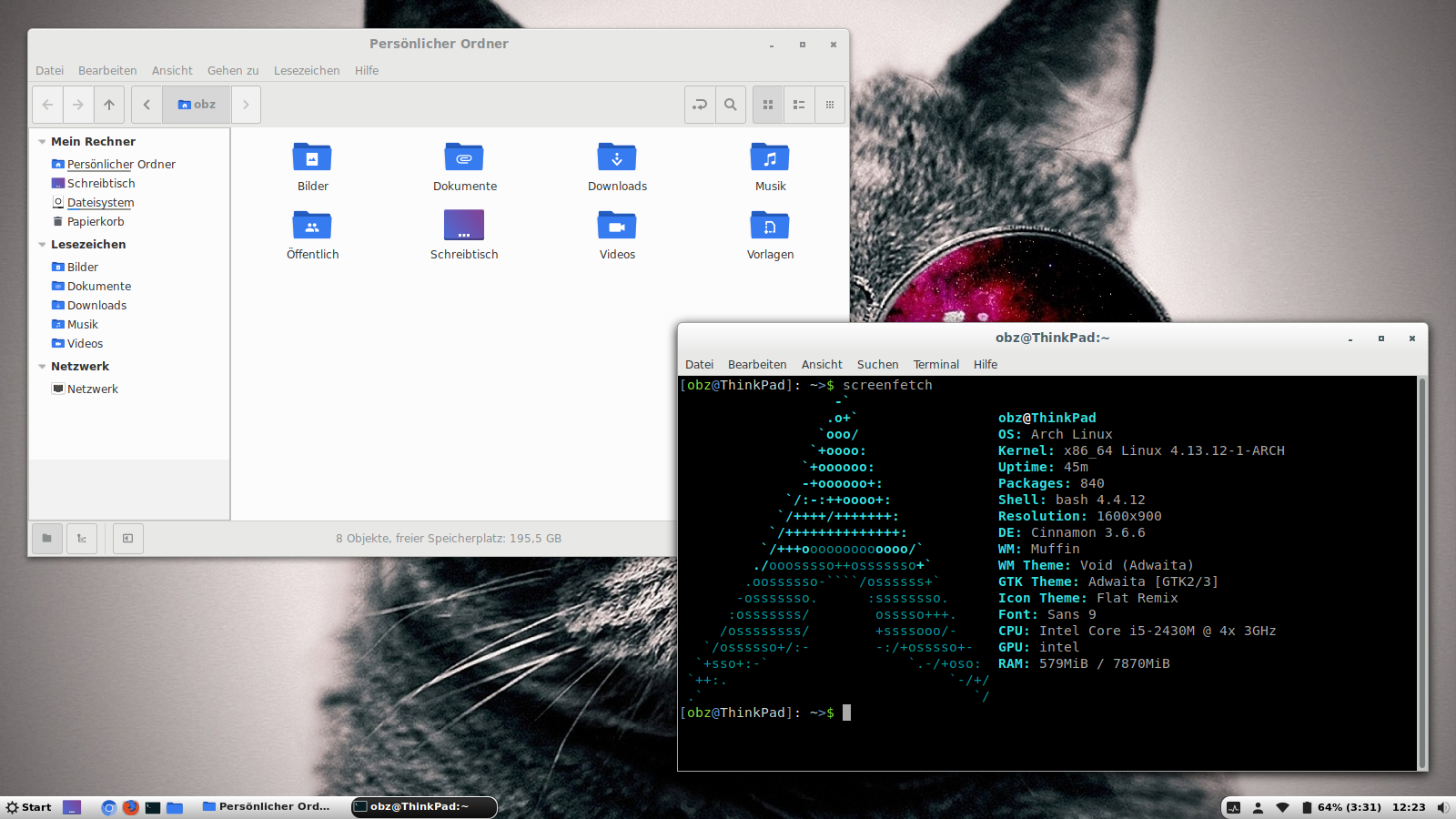Select the obz path bar button
The image size is (1456, 819).
tap(197, 105)
